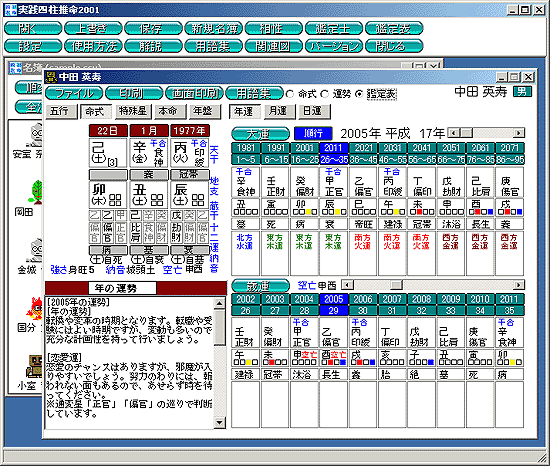Click right arrow of year scrollbar
Viewport: 550px width, 466px height.
point(519,133)
